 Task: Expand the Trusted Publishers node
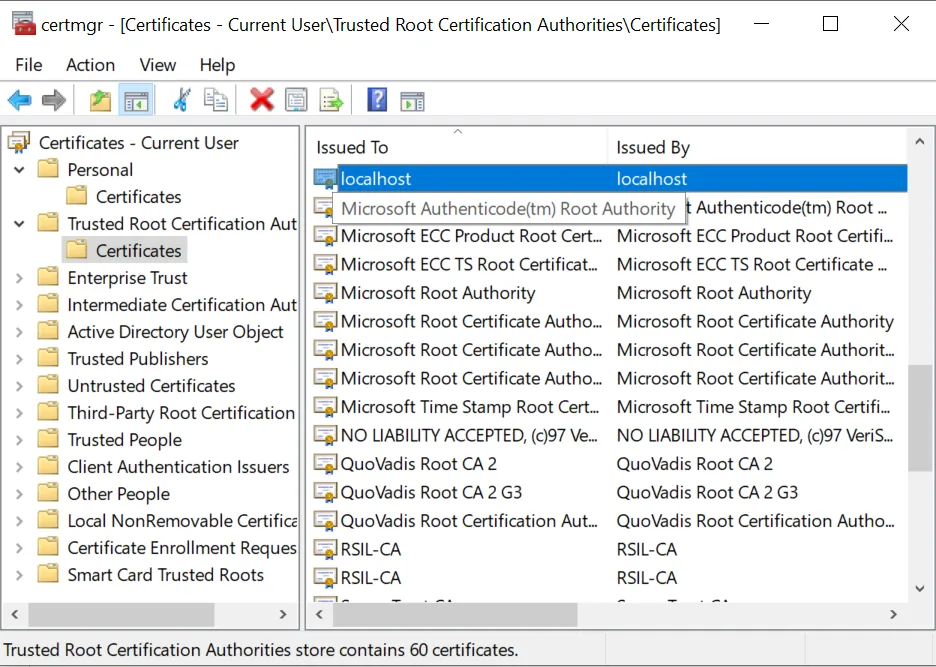pyautogui.click(x=19, y=359)
